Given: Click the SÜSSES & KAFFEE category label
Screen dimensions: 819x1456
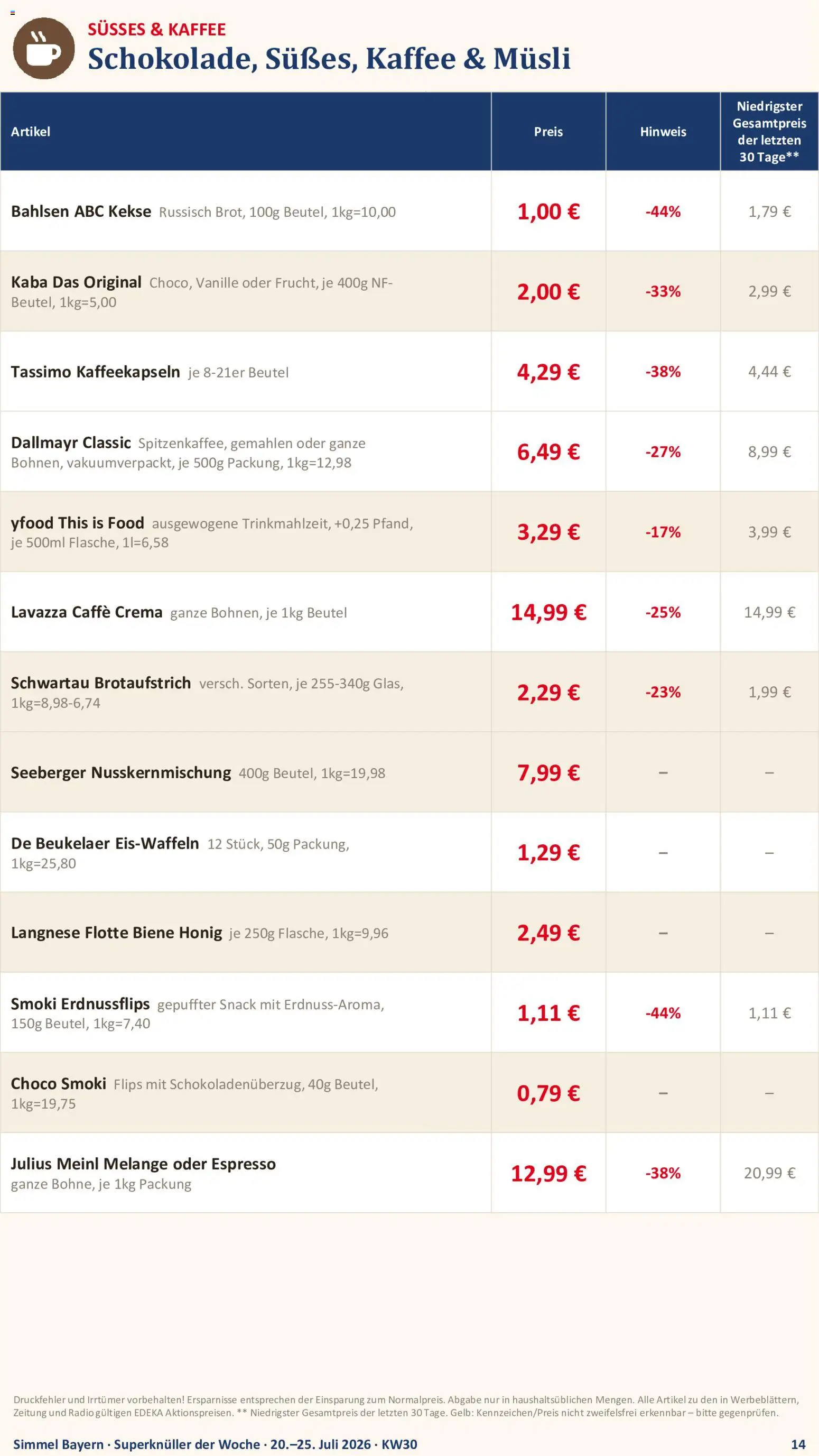Looking at the screenshot, I should click(156, 30).
